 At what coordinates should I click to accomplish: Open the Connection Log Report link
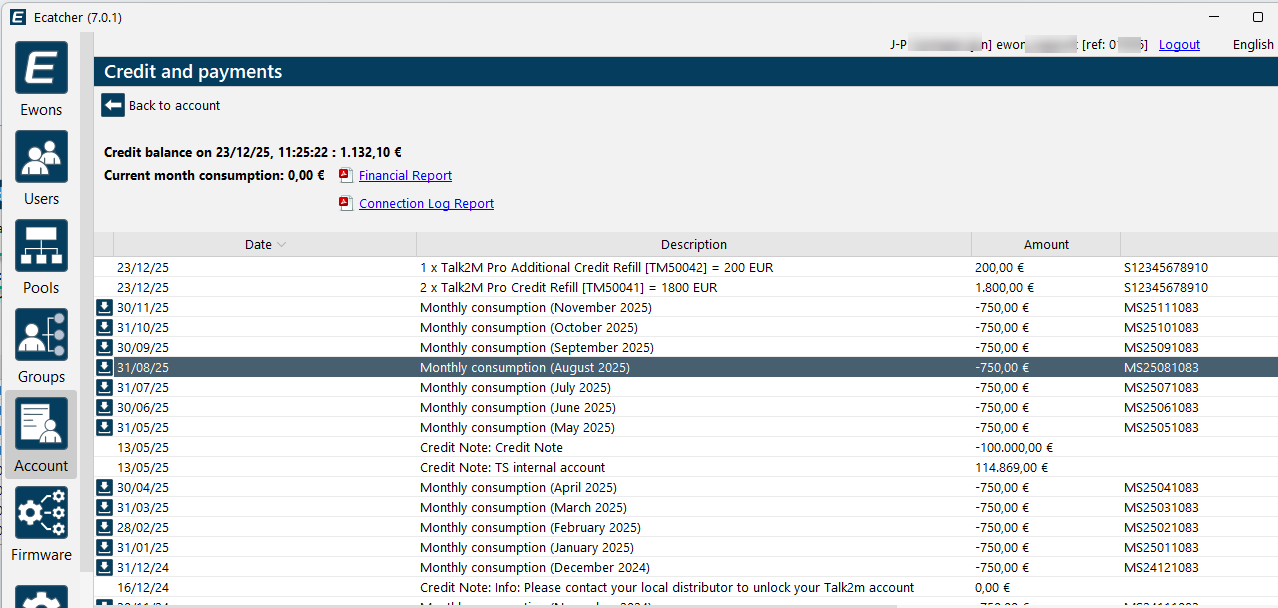pos(426,204)
